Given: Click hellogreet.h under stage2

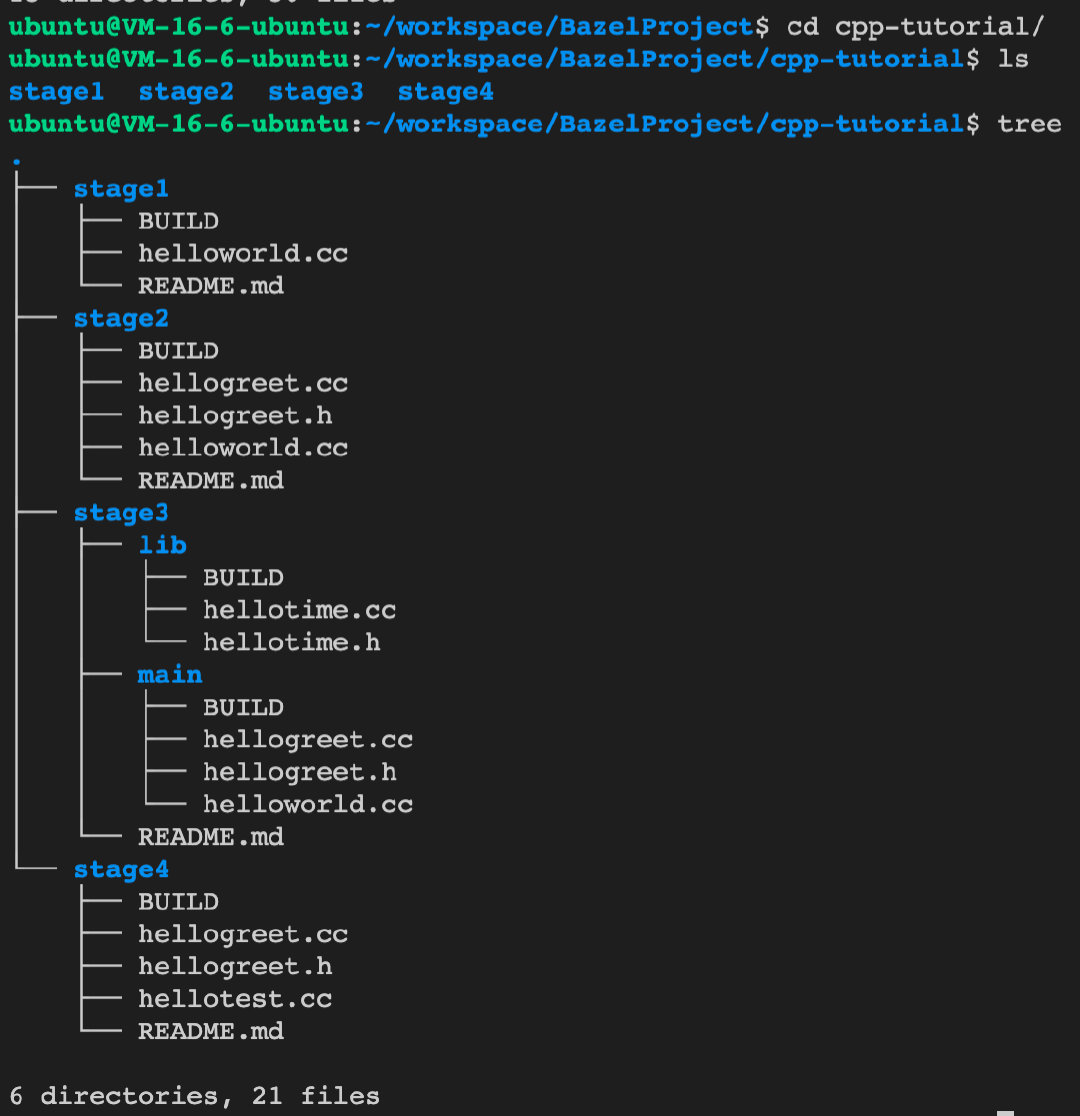Looking at the screenshot, I should (x=235, y=416).
